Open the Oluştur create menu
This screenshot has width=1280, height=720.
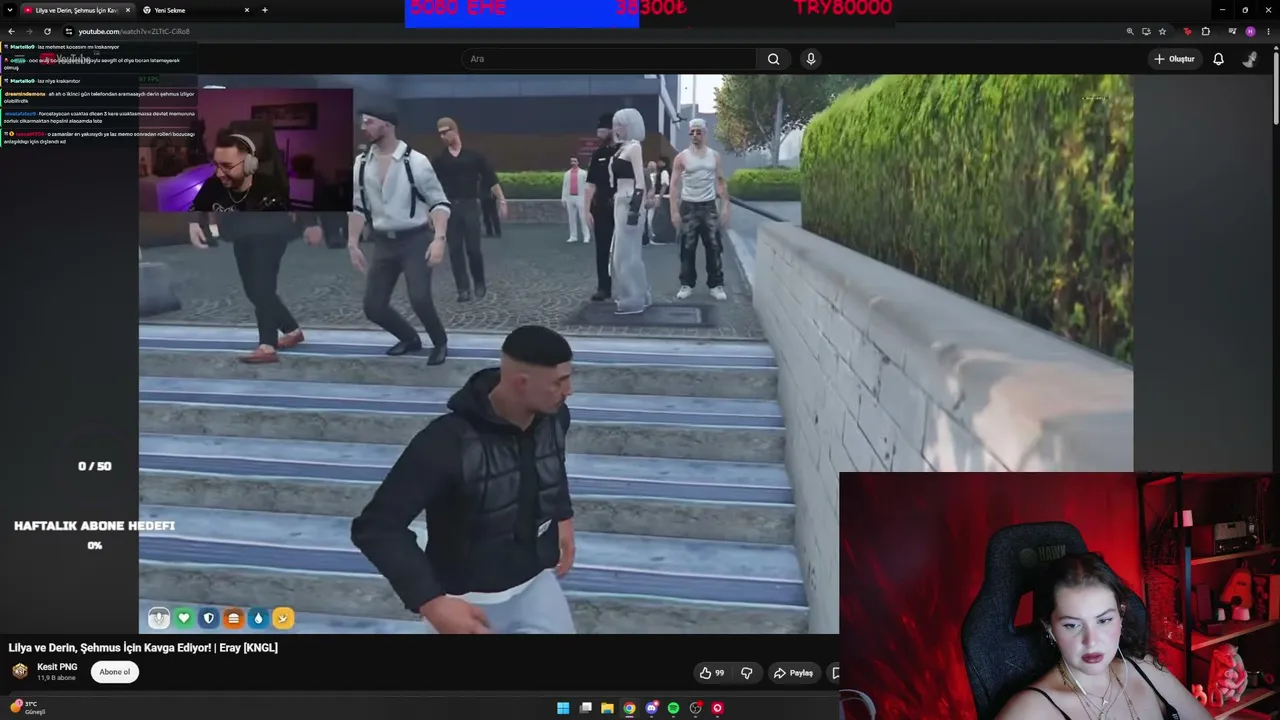click(1174, 59)
